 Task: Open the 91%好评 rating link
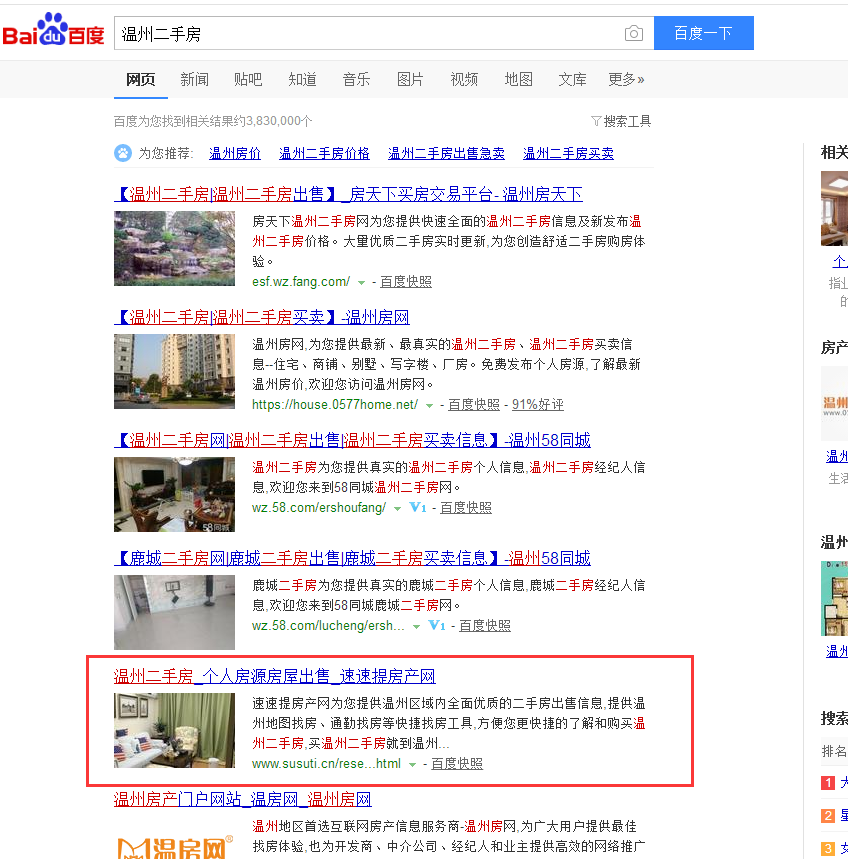(537, 404)
